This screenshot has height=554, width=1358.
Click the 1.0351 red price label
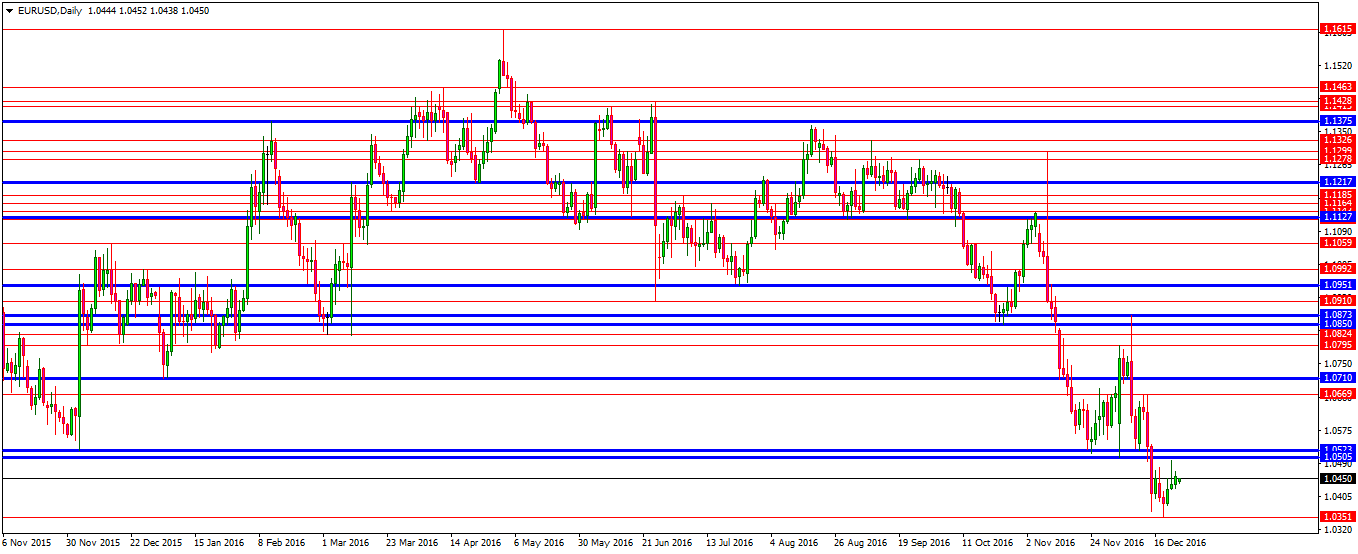tap(1337, 517)
